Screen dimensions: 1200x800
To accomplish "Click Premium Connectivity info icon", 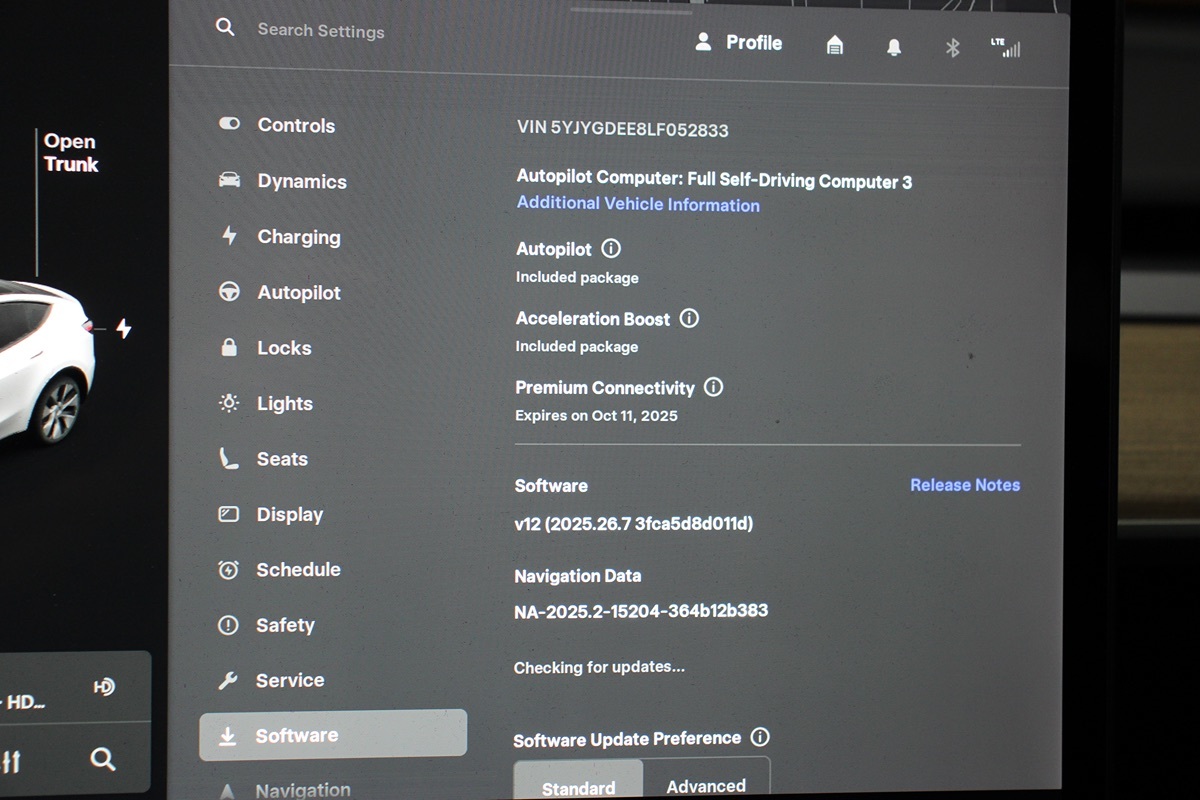I will coord(713,387).
